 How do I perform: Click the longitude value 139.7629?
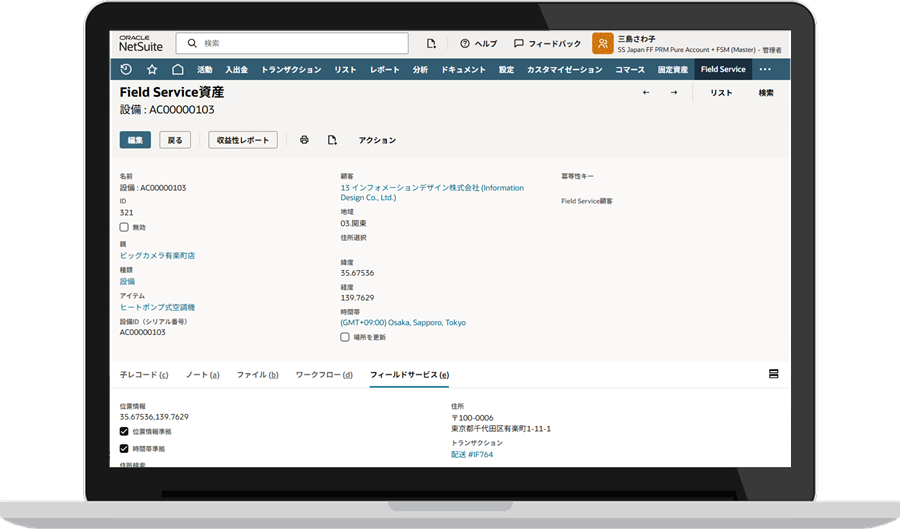(x=357, y=298)
